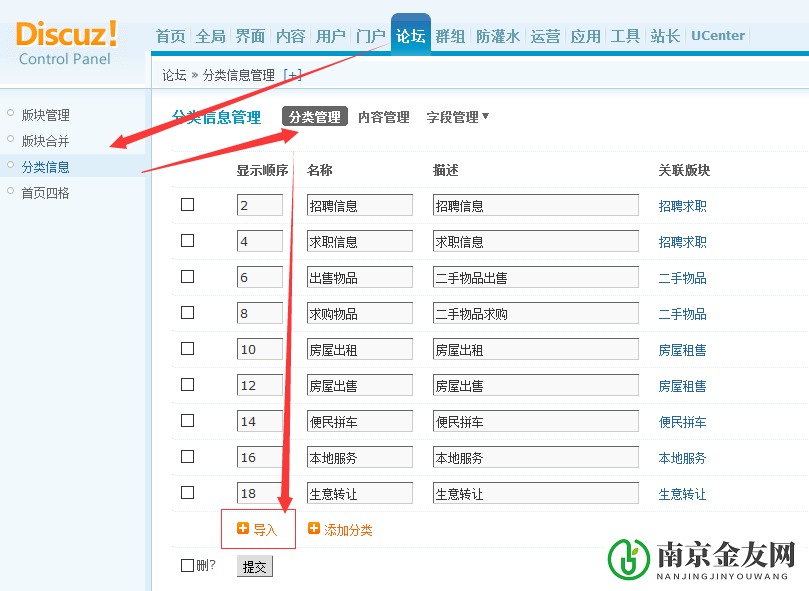This screenshot has height=591, width=809.
Task: Open the UCenter menu item
Action: 717,35
